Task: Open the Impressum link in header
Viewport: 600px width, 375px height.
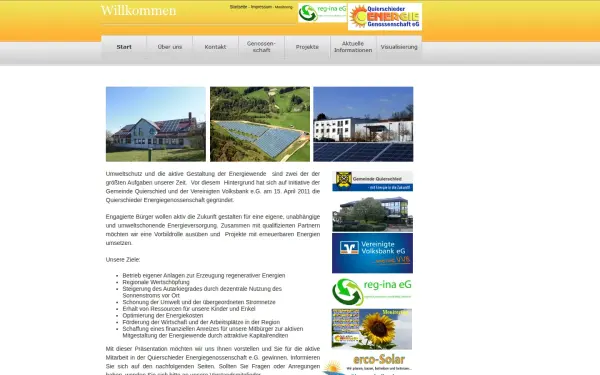Action: [261, 7]
